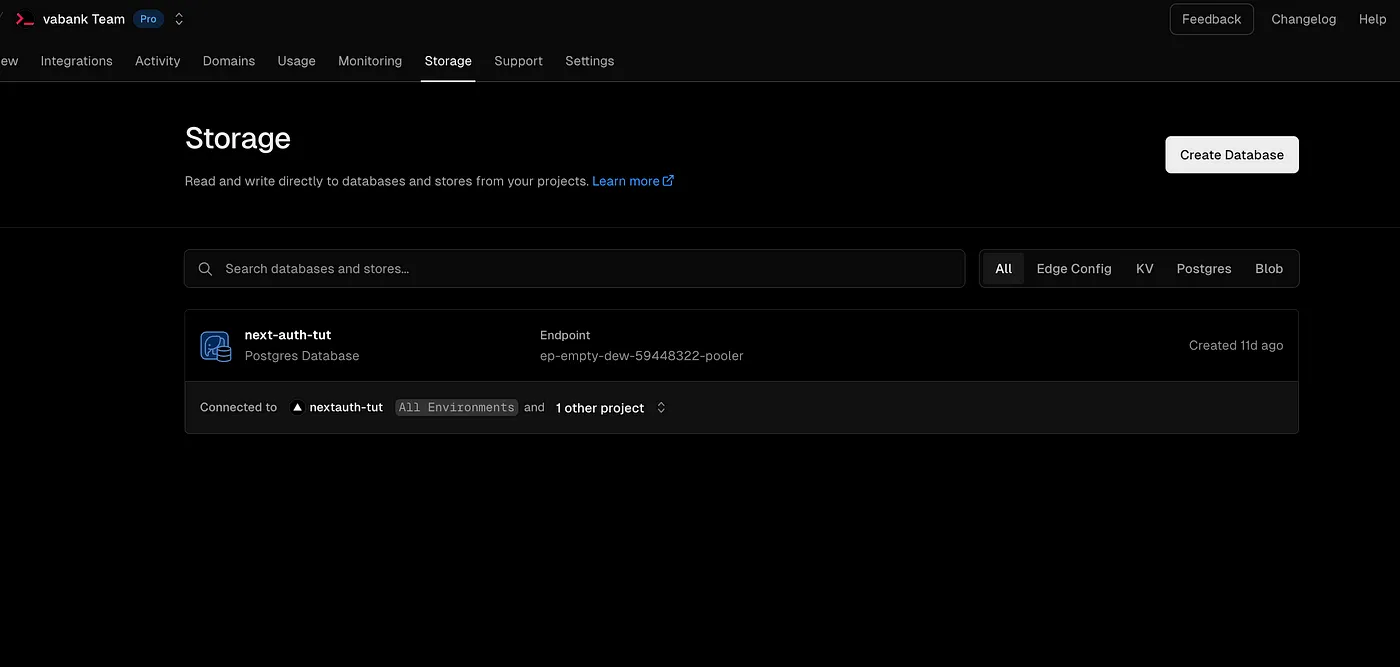Screen dimensions: 1400x667
Task: Click the magnifier icon in the search box
Action: (x=205, y=269)
